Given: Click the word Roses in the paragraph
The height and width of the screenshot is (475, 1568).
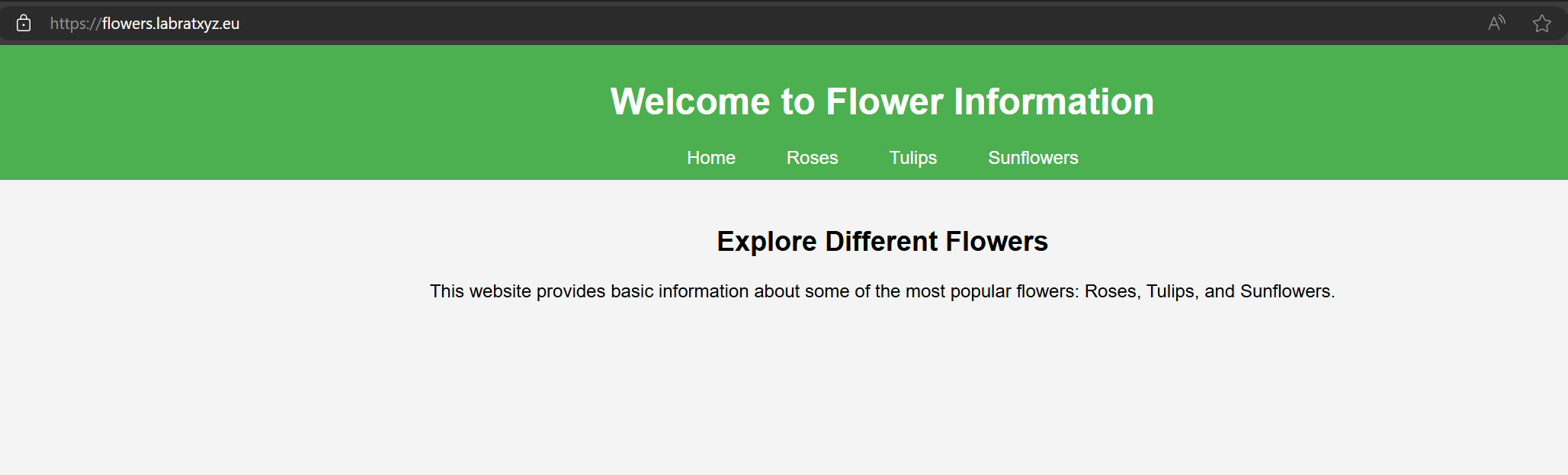Looking at the screenshot, I should [1111, 291].
